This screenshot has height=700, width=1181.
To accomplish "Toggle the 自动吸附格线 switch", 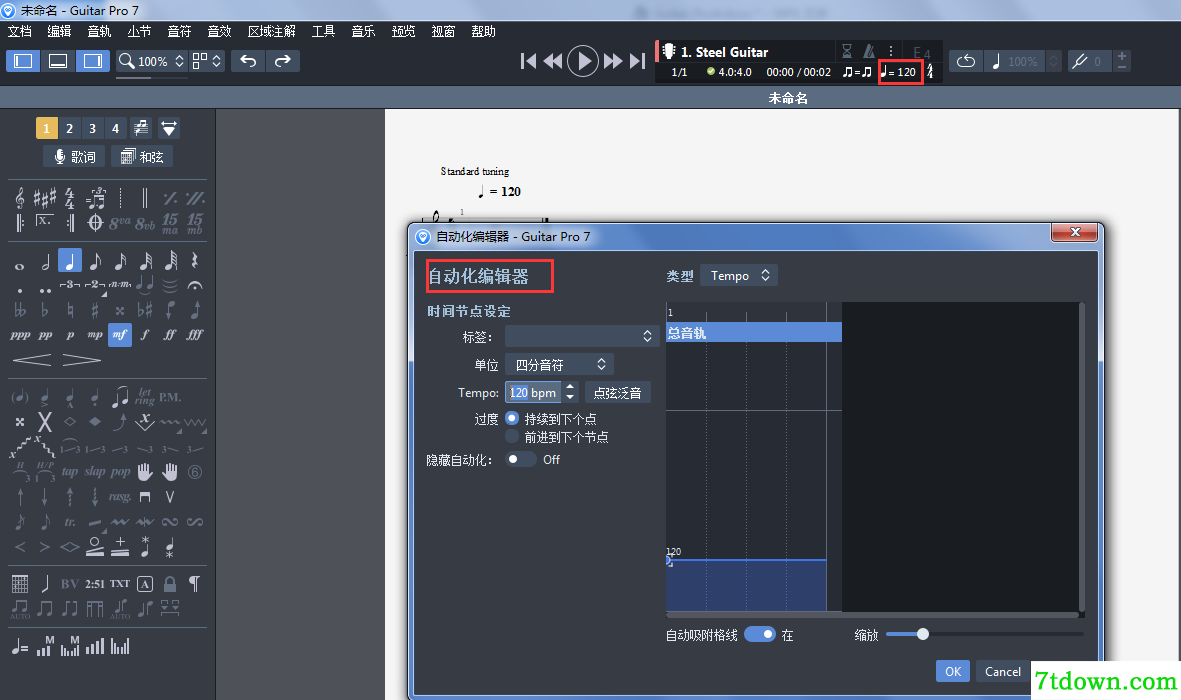I will 759,634.
